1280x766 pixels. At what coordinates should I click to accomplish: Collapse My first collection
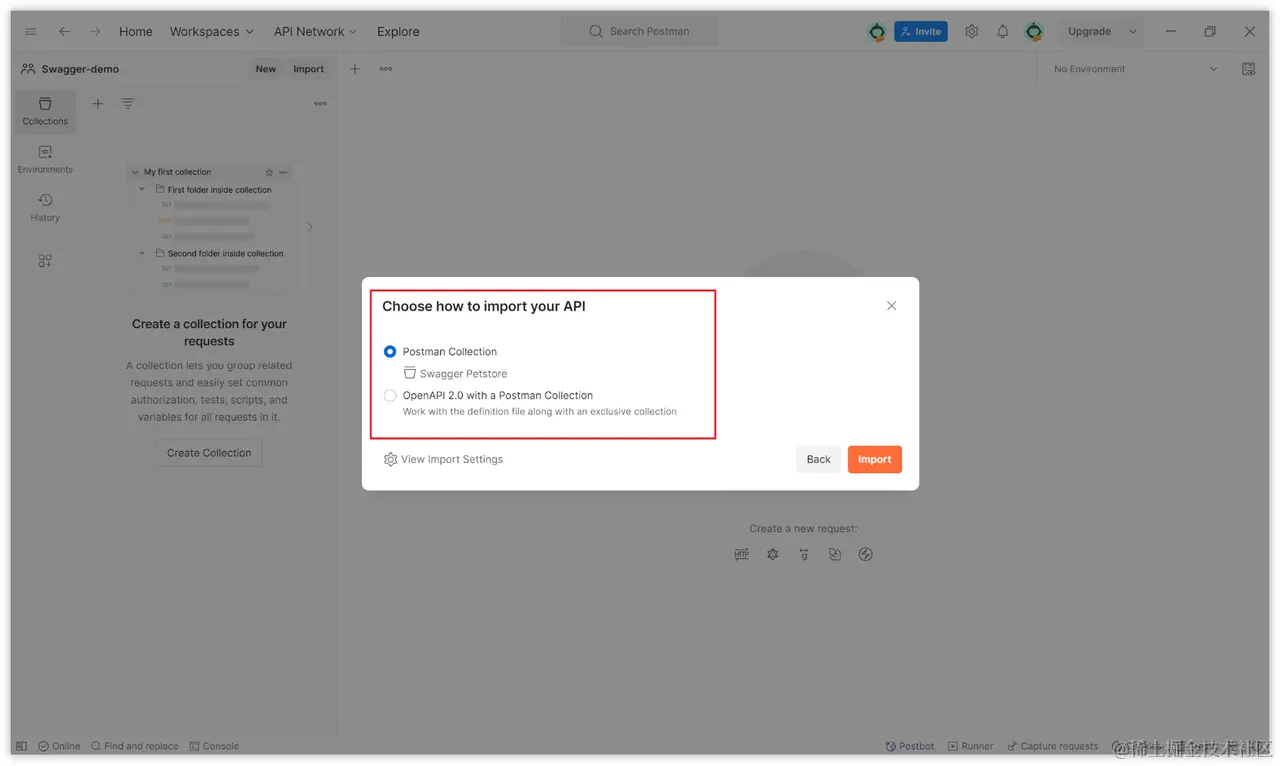pos(135,172)
